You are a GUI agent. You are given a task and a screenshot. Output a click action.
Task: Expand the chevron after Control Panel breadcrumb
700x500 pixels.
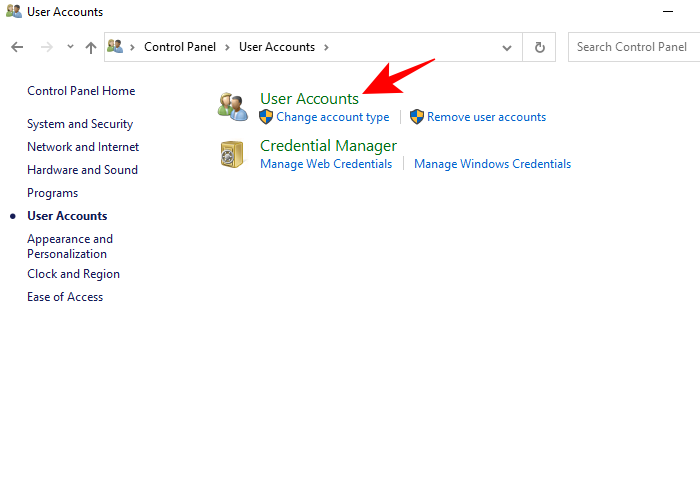coord(227,47)
